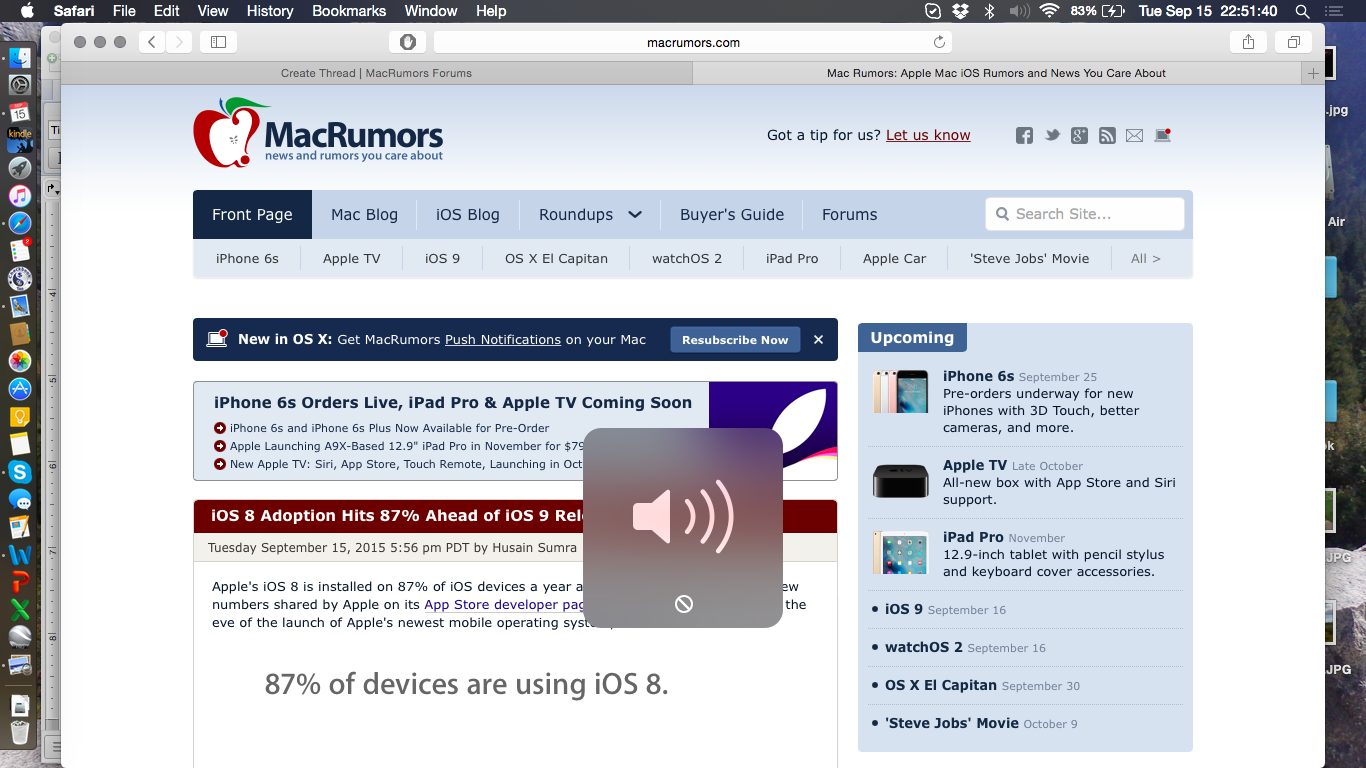This screenshot has width=1366, height=768.
Task: Open Photos app from the Dock
Action: coord(20,361)
